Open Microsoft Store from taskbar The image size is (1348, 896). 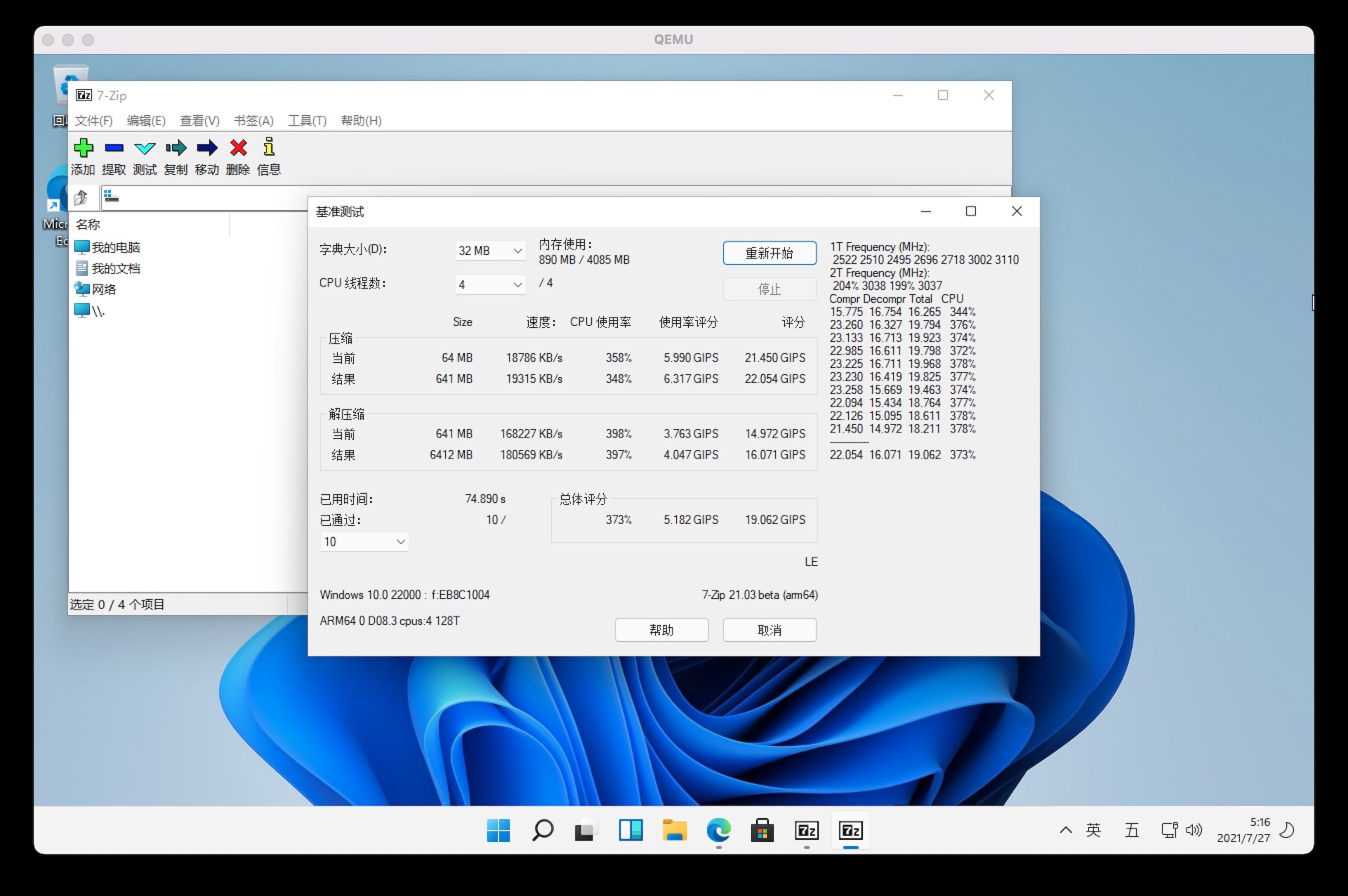762,831
